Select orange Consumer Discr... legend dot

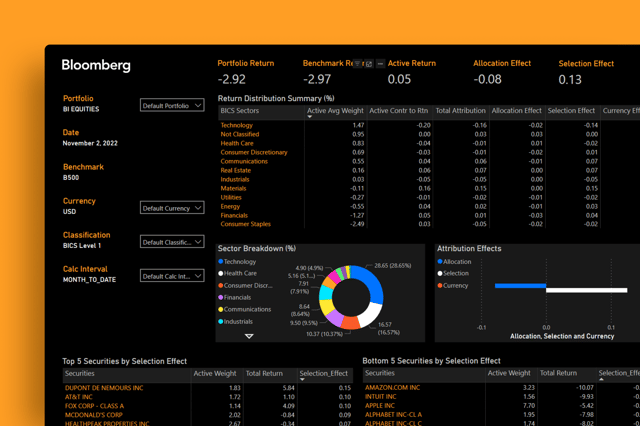click(x=221, y=286)
